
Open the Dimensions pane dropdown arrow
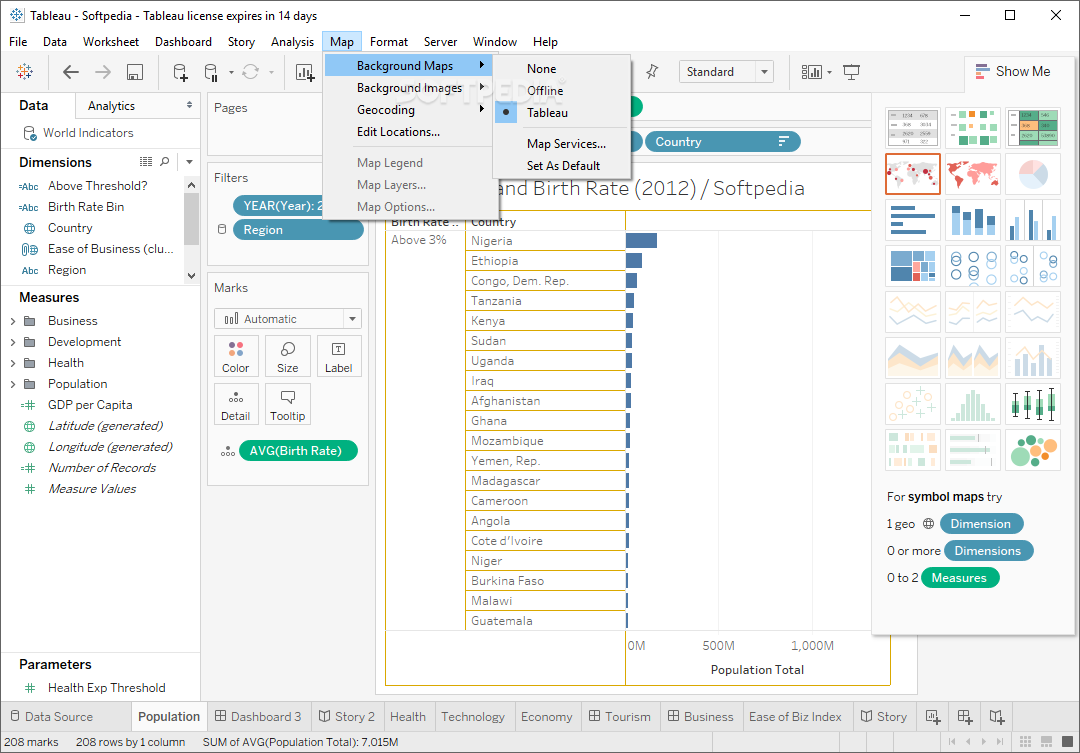point(189,162)
